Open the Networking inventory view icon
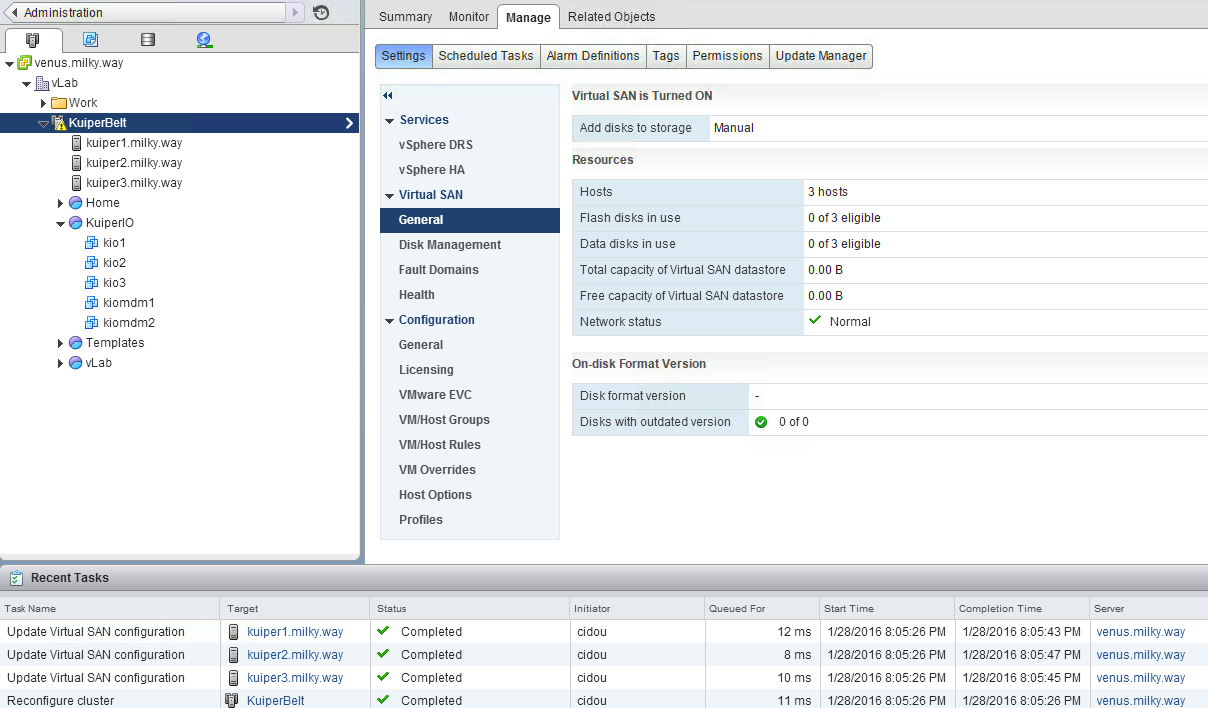Image resolution: width=1208 pixels, height=708 pixels. click(205, 40)
